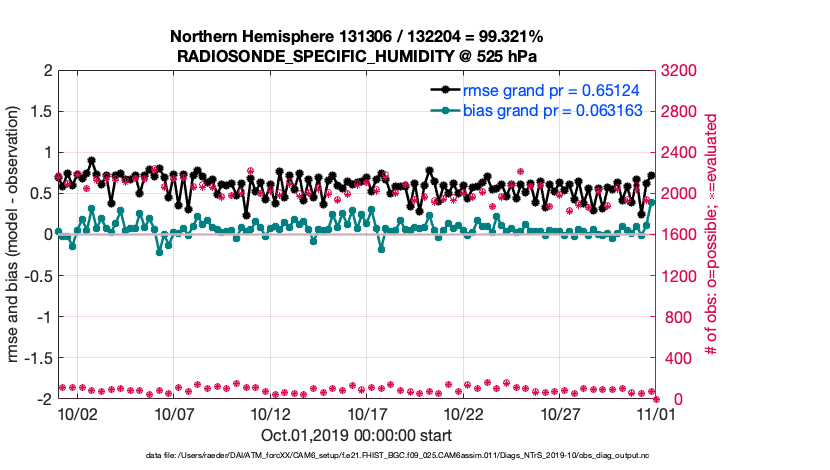830x470 pixels.
Task: Click the 11/01 date tick label
Action: pyautogui.click(x=657, y=414)
